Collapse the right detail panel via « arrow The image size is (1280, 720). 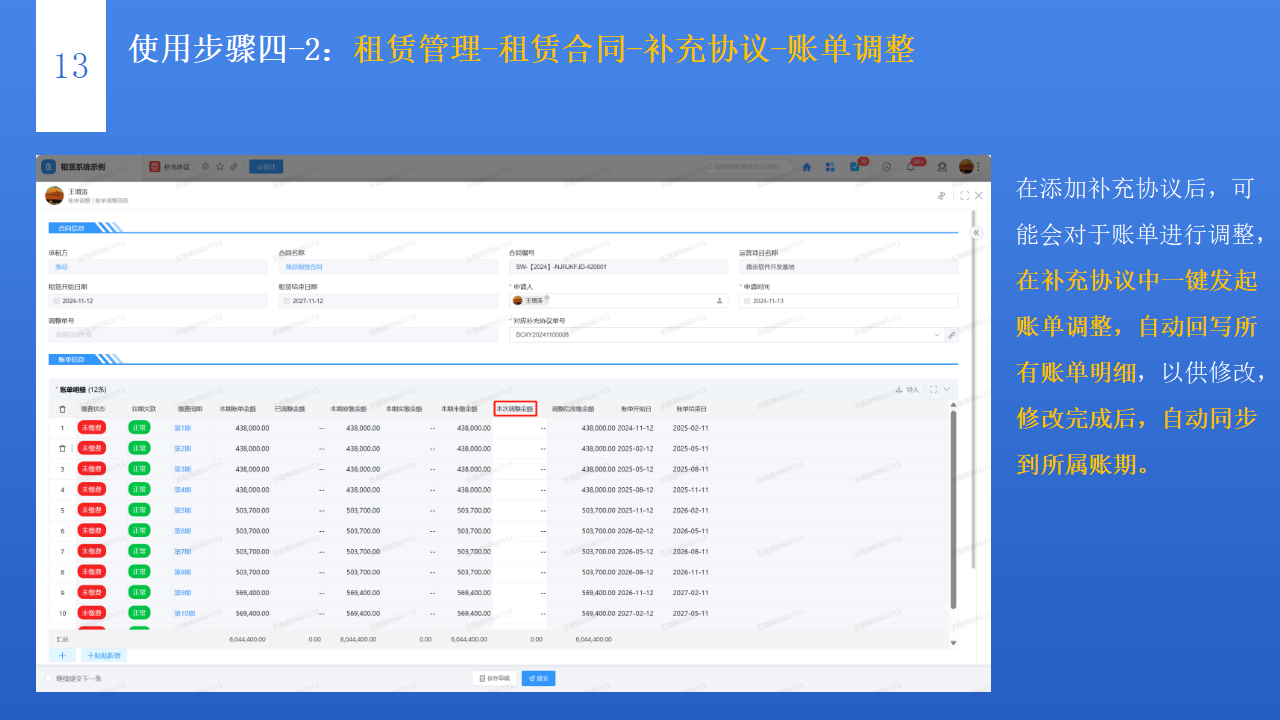point(975,233)
